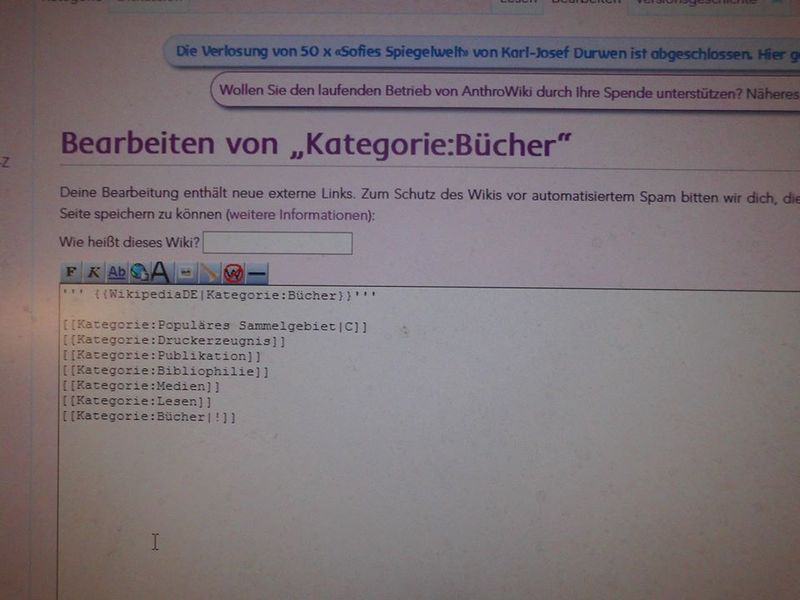This screenshot has width=800, height=600.
Task: Click the '[[Kategorie:Bücher|!]]' line in editor
Action: 149,417
